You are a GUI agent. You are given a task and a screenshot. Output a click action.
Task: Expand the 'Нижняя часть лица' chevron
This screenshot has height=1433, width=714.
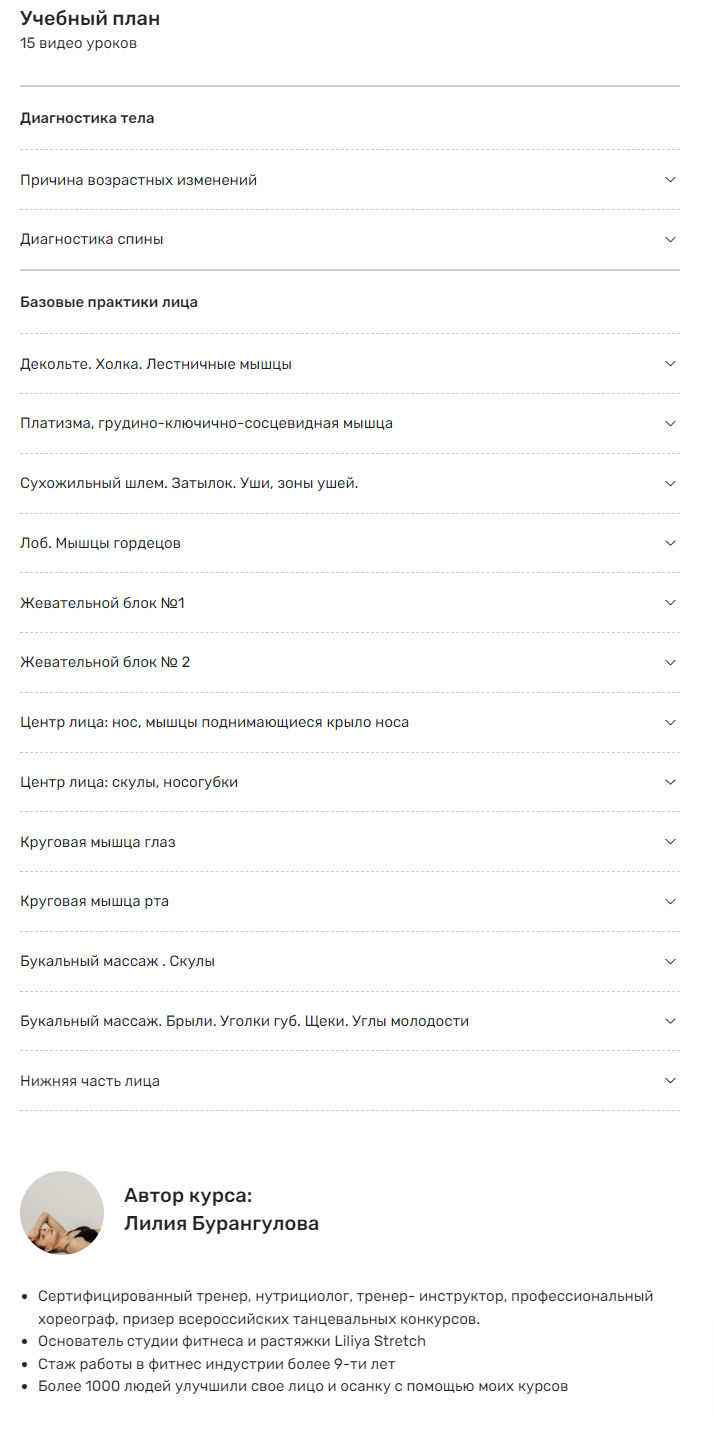(x=670, y=1081)
